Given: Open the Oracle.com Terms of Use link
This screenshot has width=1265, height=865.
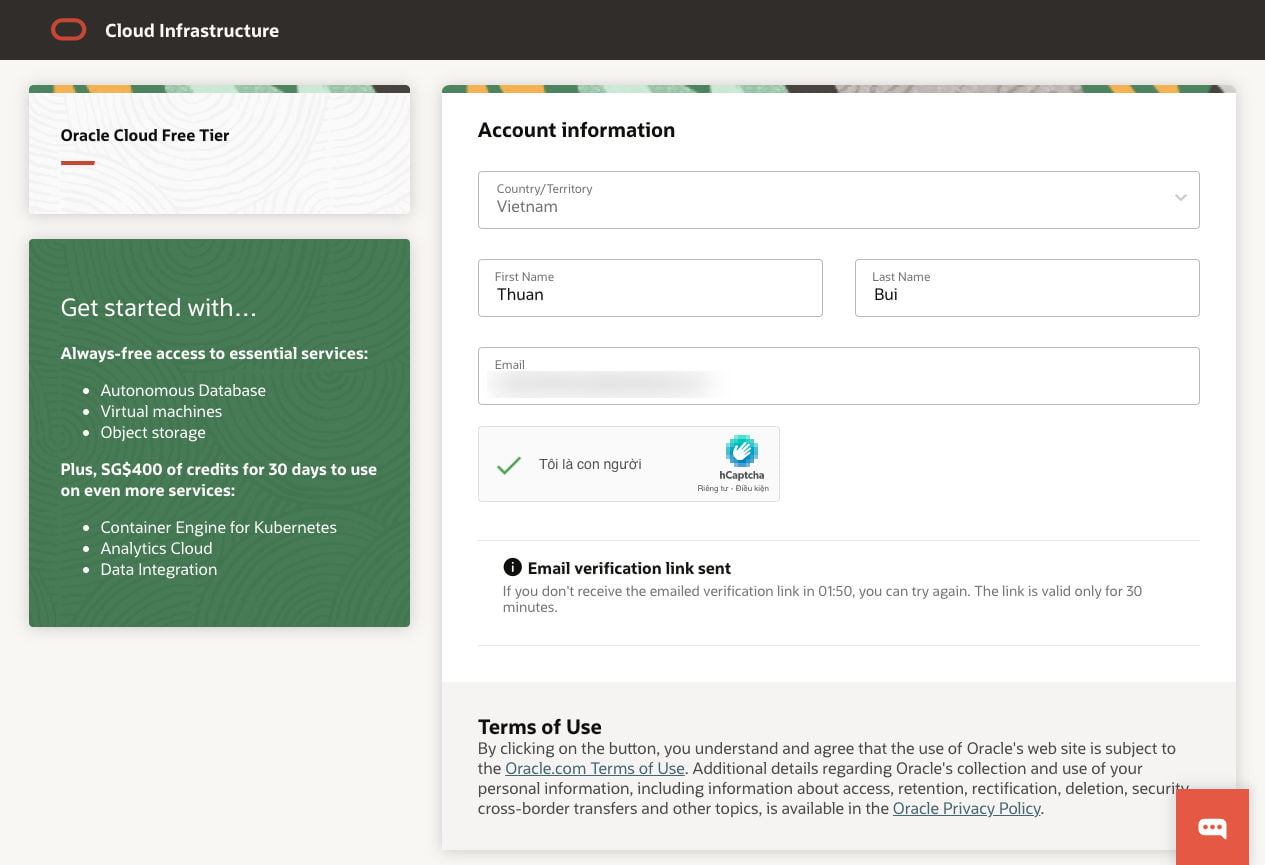Looking at the screenshot, I should click(594, 769).
